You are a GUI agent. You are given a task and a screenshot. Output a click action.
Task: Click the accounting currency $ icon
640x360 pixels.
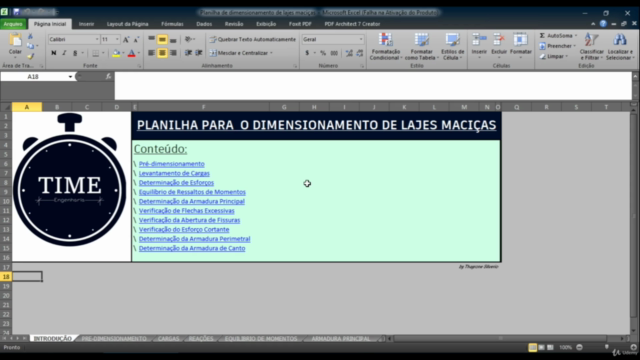(307, 53)
